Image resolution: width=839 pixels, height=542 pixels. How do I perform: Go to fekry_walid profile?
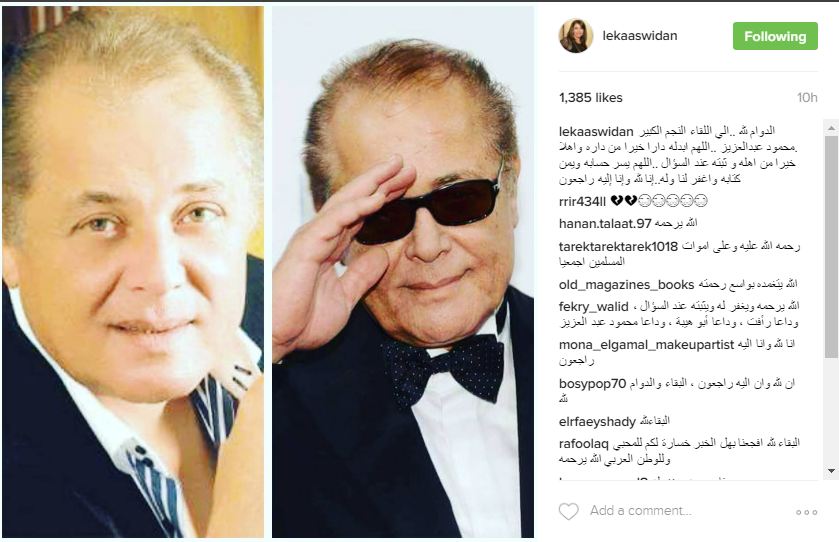click(x=593, y=307)
